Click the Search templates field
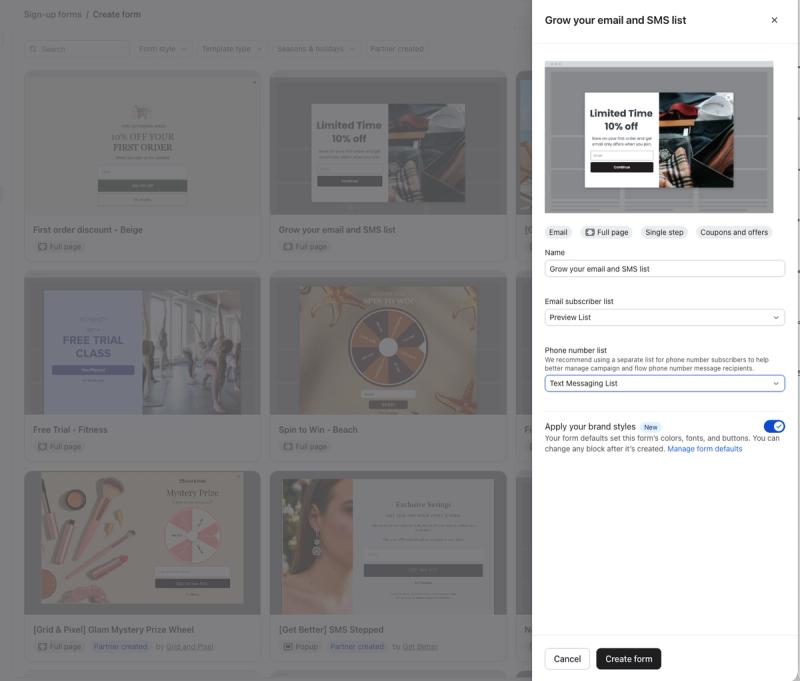The height and width of the screenshot is (681, 800). pos(77,49)
